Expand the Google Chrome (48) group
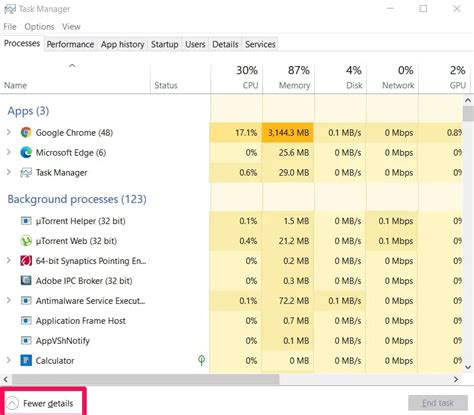This screenshot has height=415, width=474. [9, 133]
